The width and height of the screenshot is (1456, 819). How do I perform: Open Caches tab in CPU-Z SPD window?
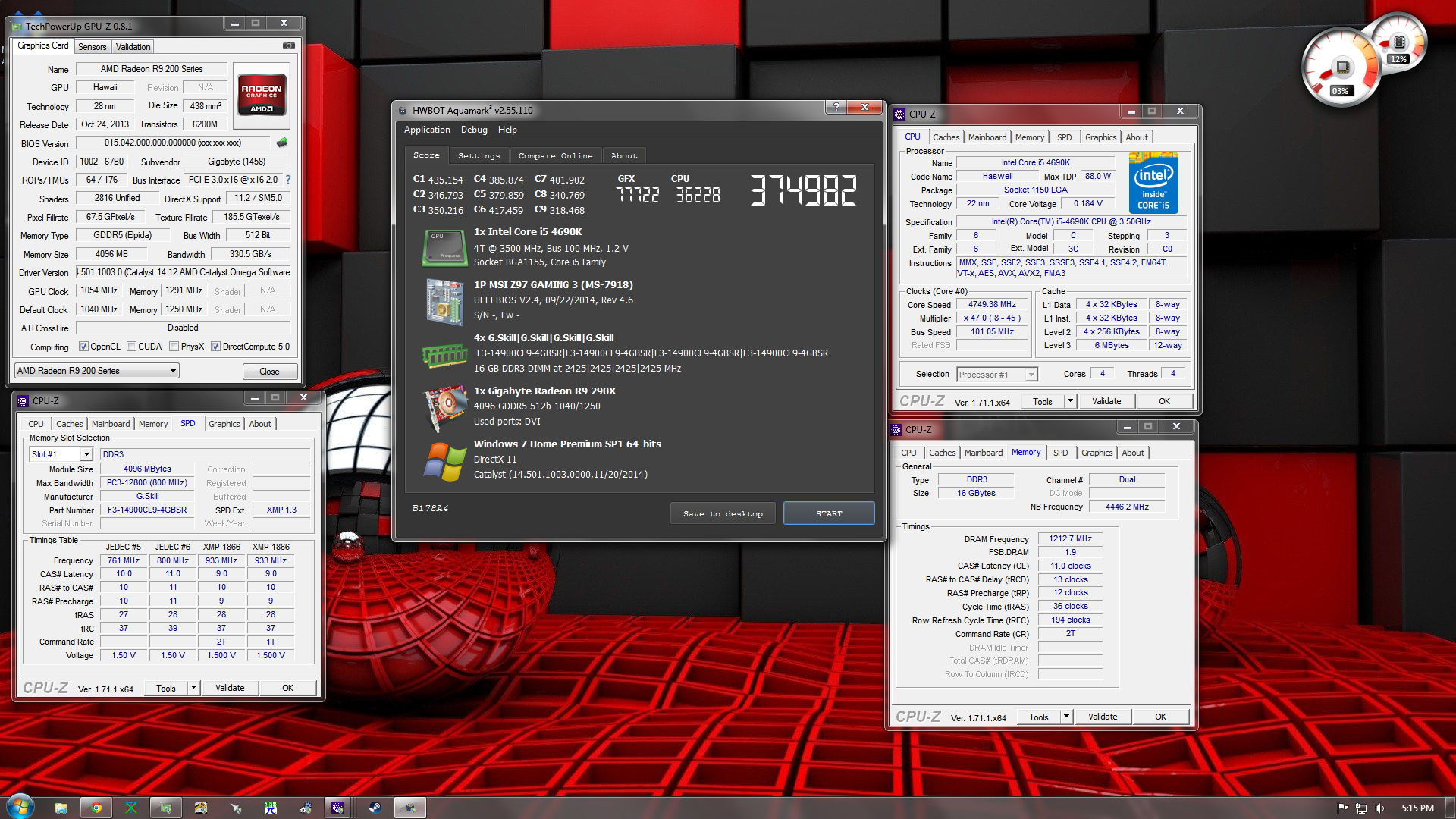click(69, 424)
